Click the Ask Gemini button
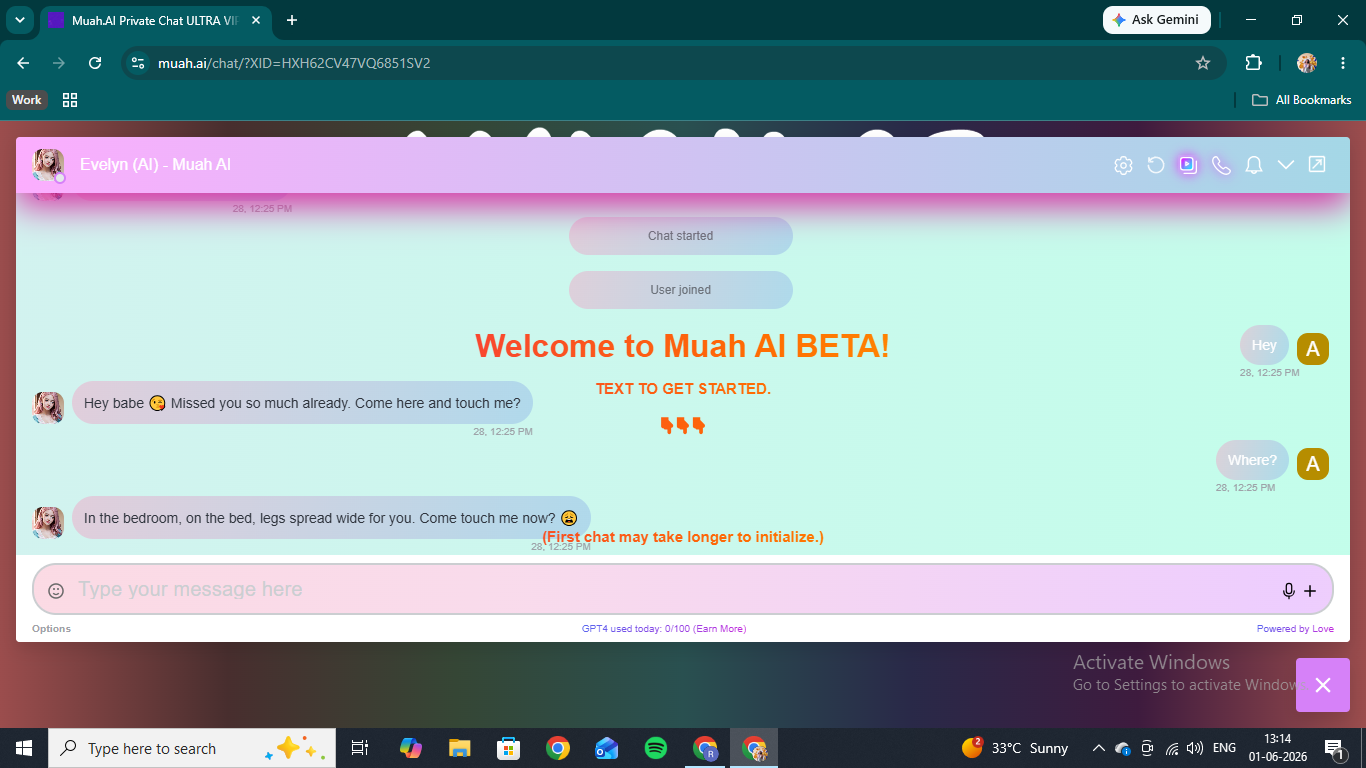The width and height of the screenshot is (1366, 768). click(1156, 20)
